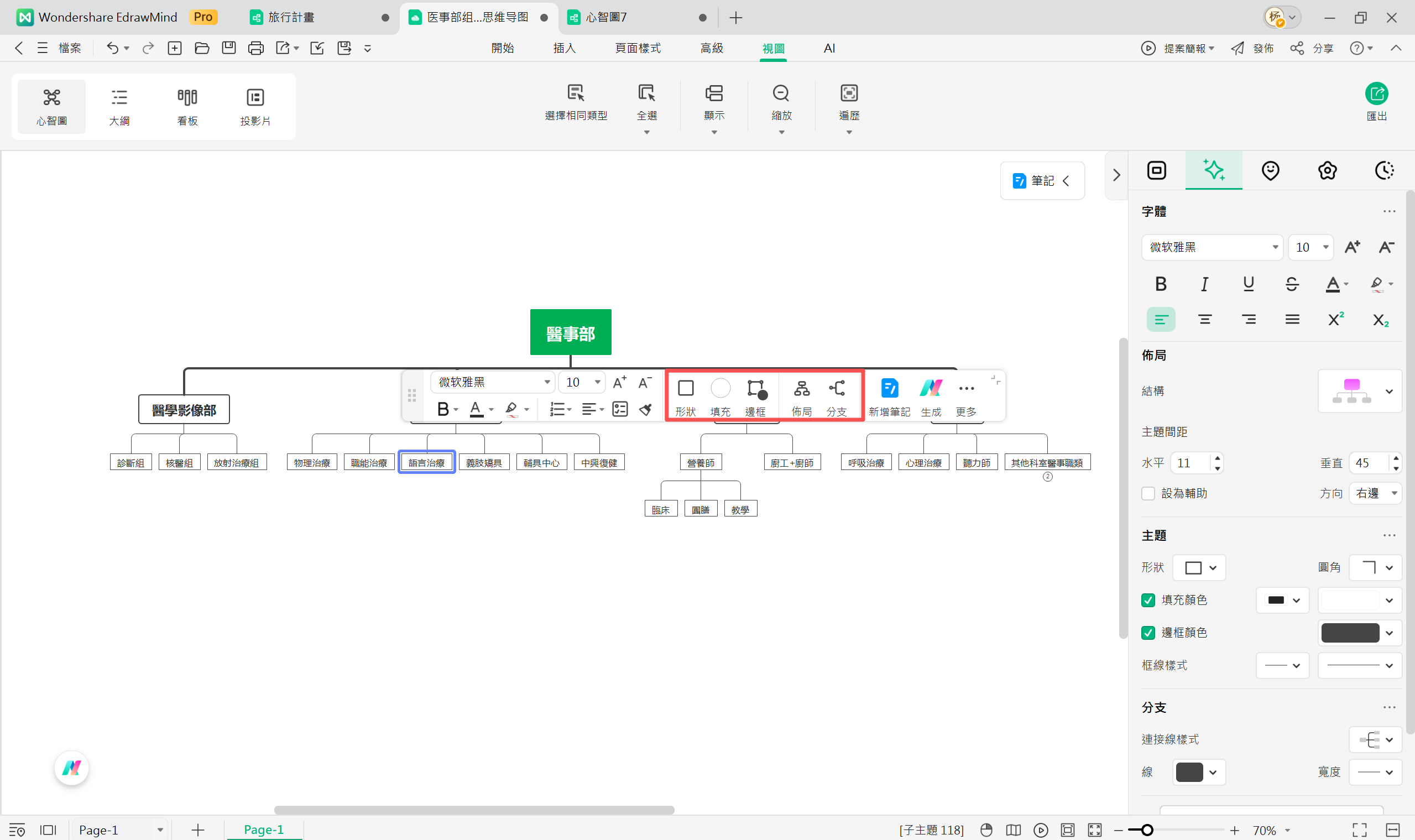
Task: Switch to 投影片 slides view
Action: [255, 106]
